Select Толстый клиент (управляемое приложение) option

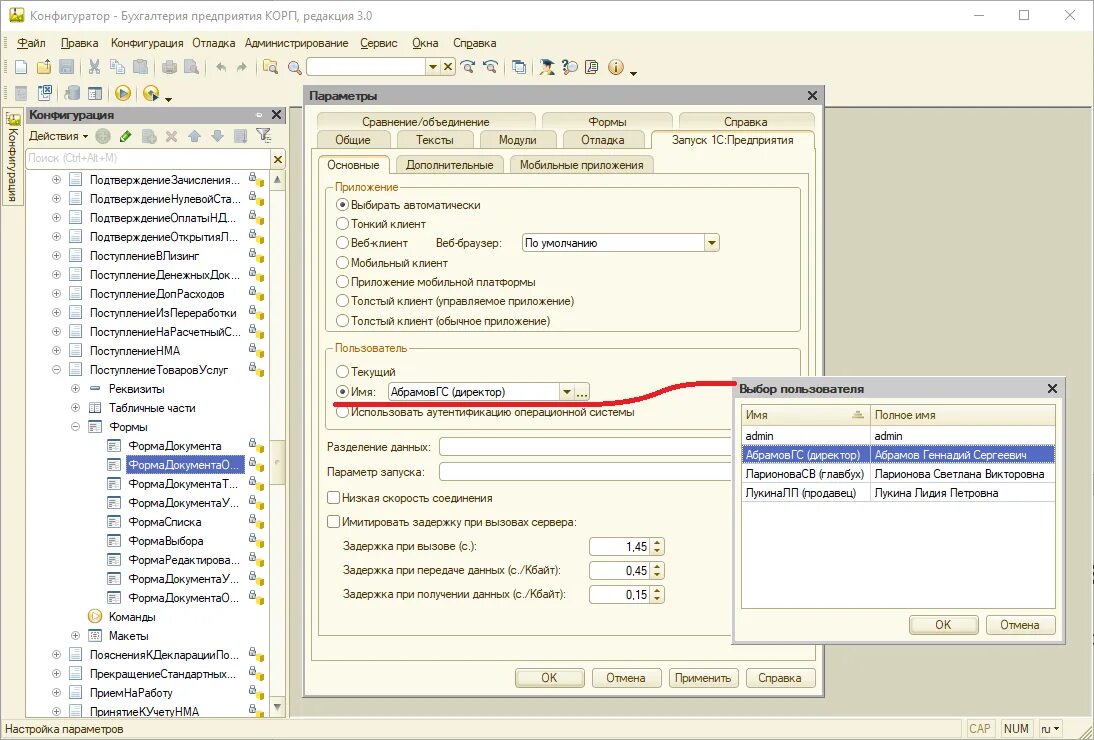tap(343, 301)
